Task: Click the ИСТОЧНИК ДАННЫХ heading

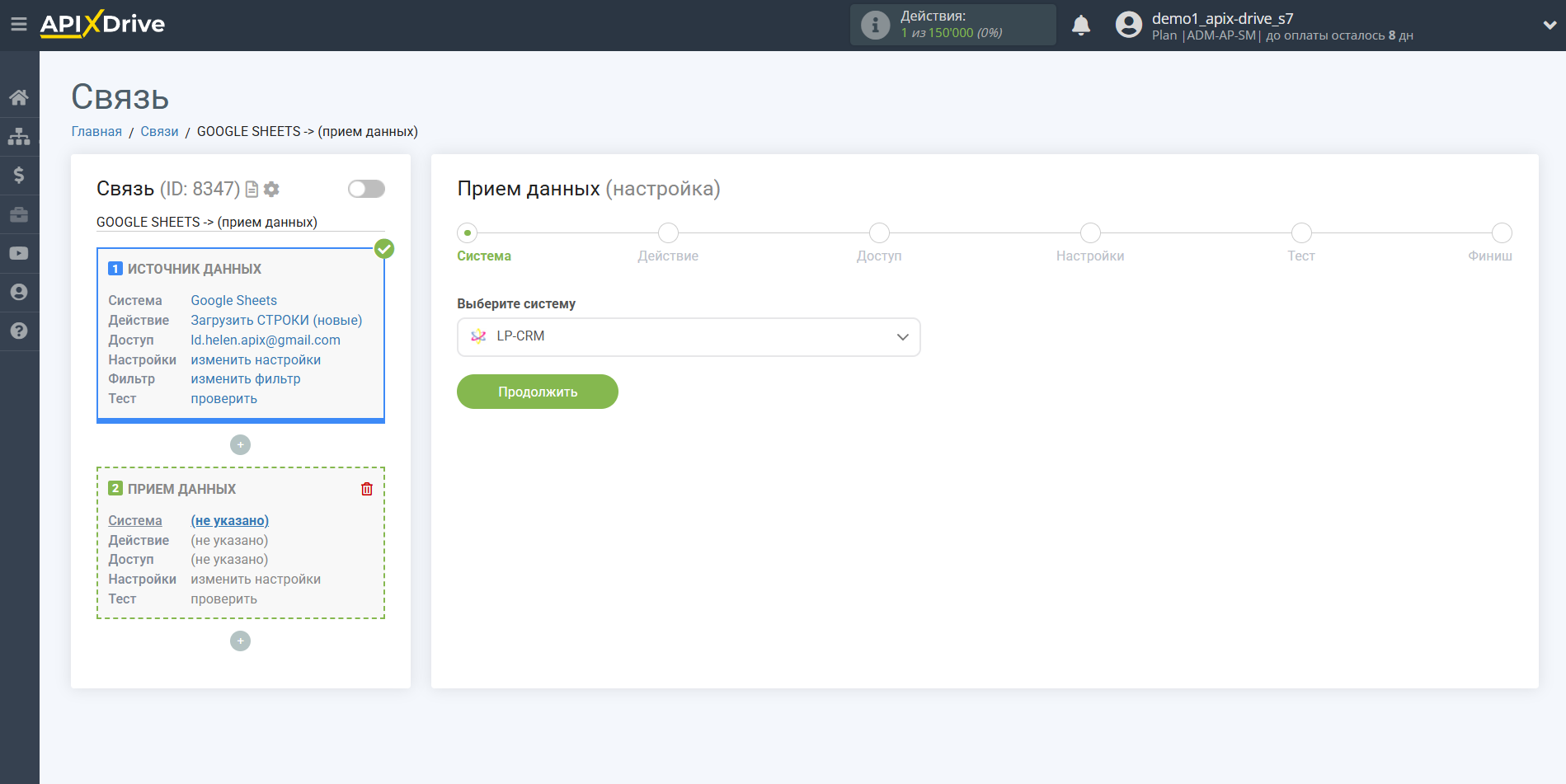Action: coord(195,269)
